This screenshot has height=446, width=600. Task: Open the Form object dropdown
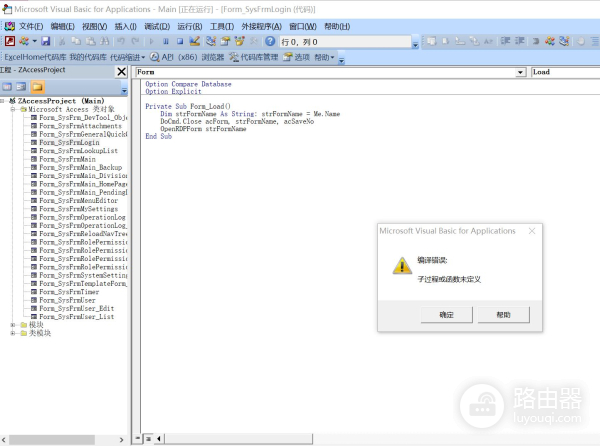521,72
